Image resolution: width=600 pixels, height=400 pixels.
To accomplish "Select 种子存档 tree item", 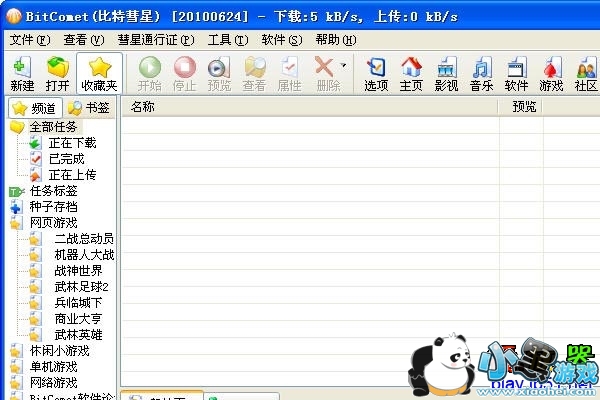I will point(54,207).
